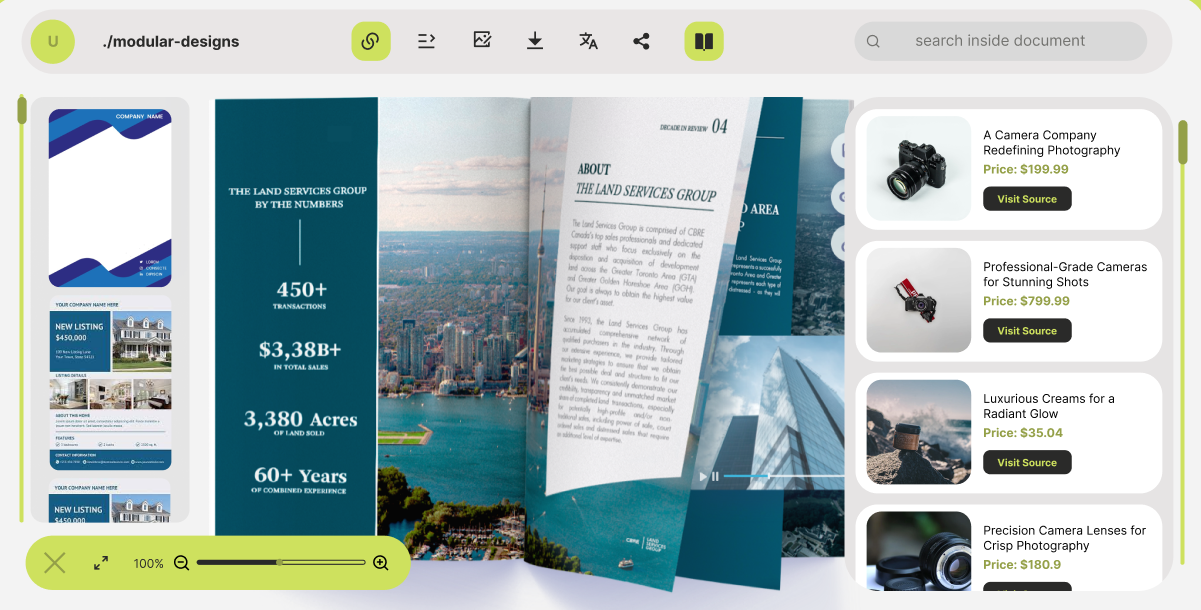The height and width of the screenshot is (610, 1201).
Task: Click the zoom level slider track
Action: (x=281, y=563)
